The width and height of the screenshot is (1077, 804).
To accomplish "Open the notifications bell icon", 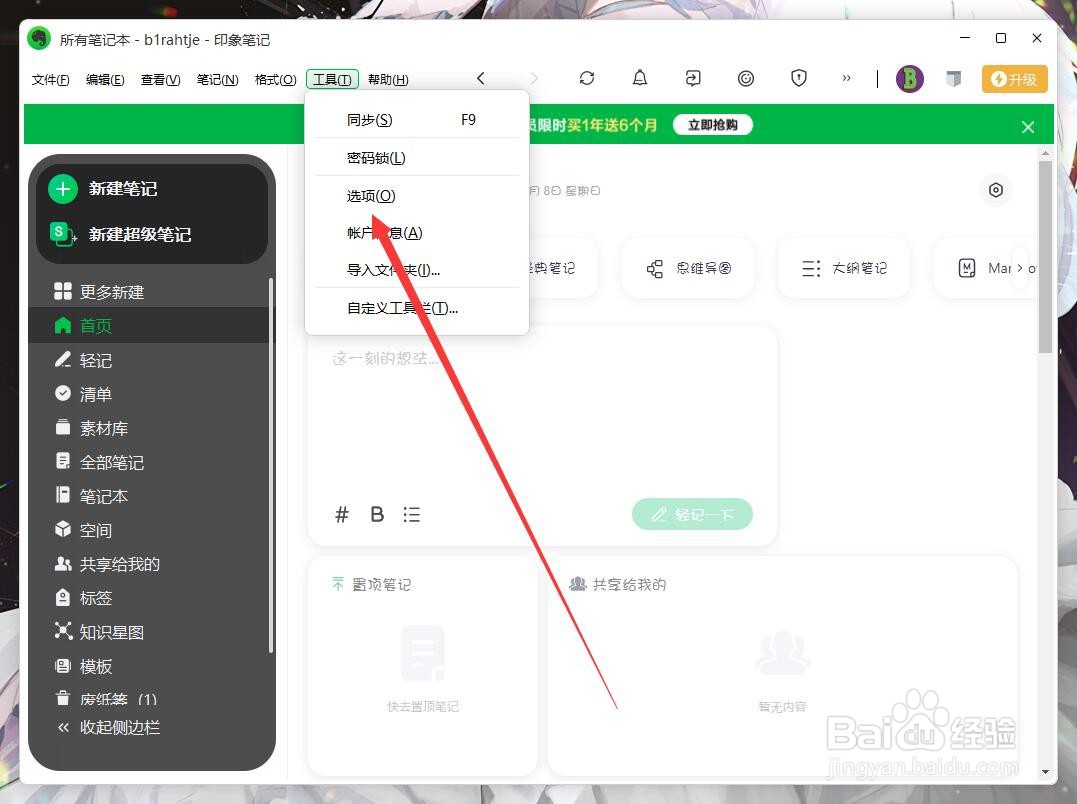I will 639,78.
